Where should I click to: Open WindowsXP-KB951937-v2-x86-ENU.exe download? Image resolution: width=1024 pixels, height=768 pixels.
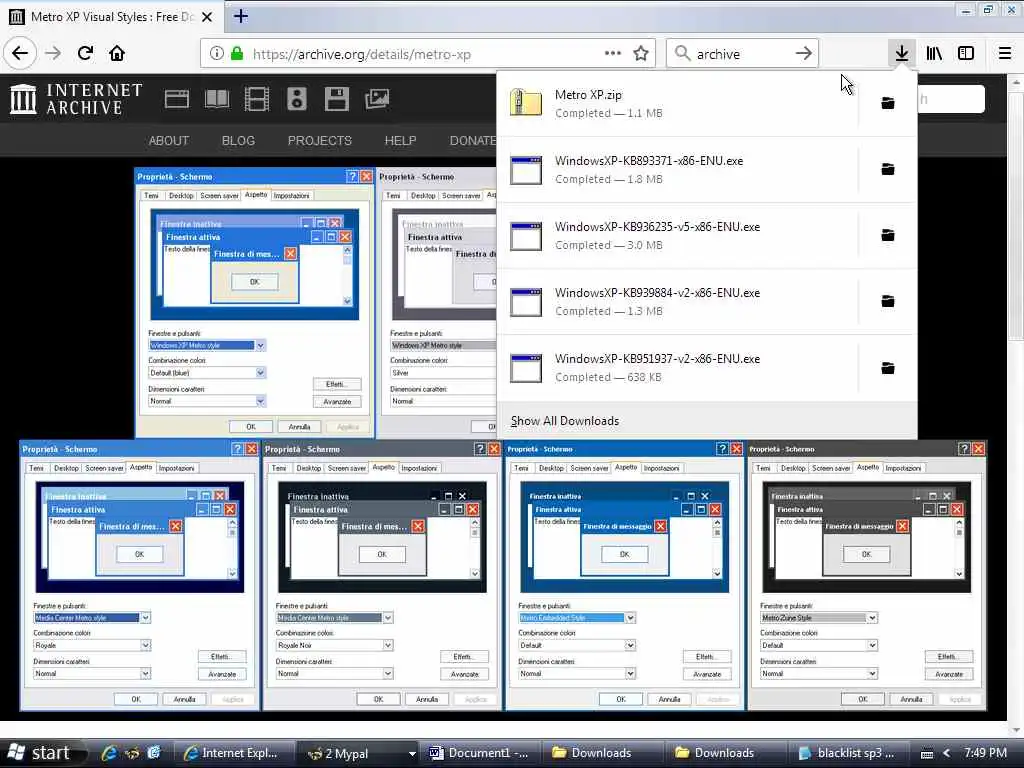[677, 368]
